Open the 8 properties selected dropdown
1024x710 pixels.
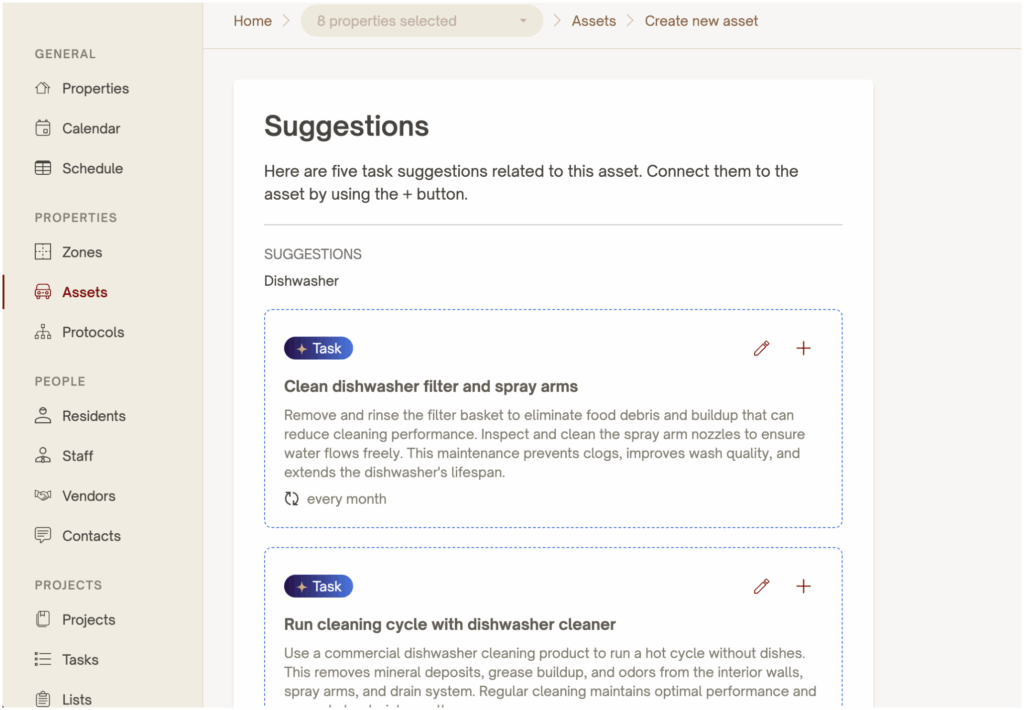[421, 21]
